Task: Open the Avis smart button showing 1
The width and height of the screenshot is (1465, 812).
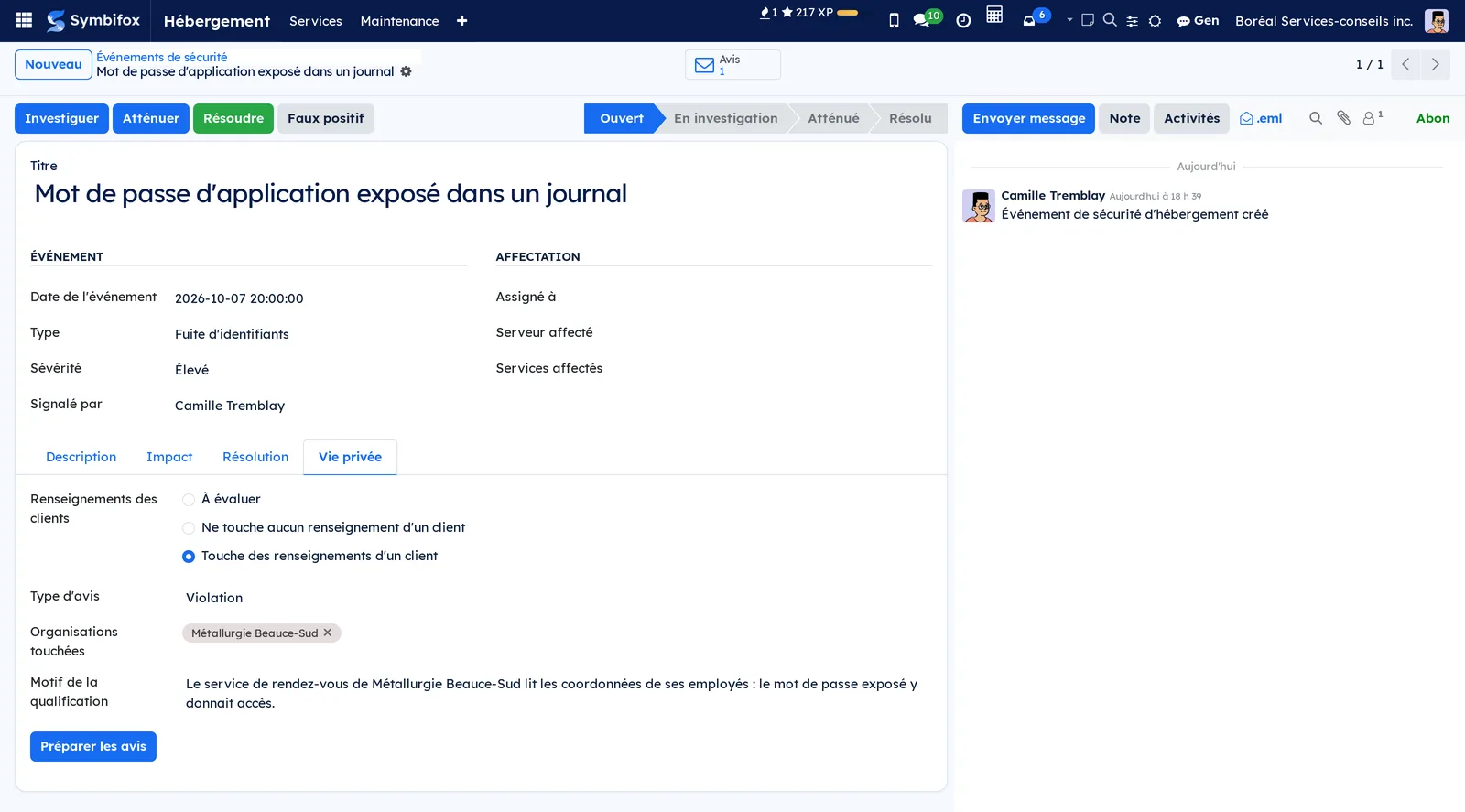Action: [x=732, y=65]
